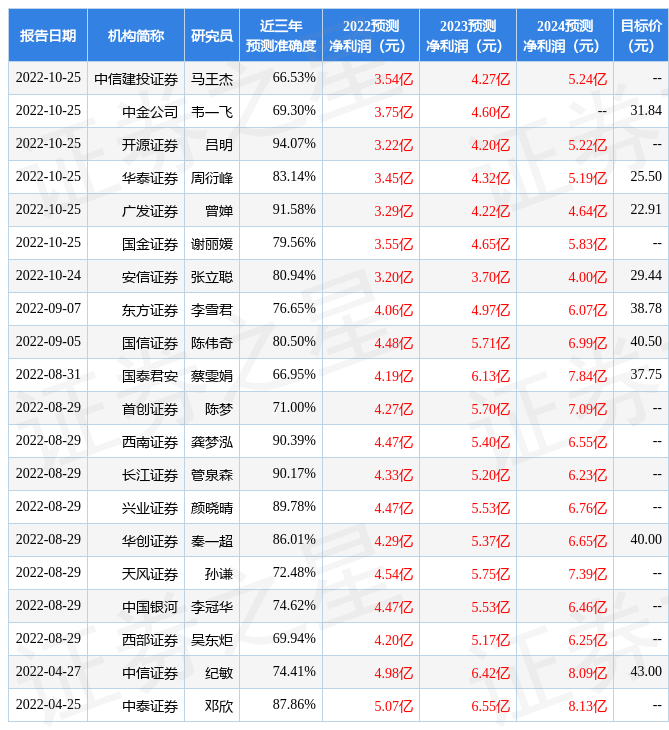
Task: Click analyst name 龚梦泓
Action: (x=212, y=442)
